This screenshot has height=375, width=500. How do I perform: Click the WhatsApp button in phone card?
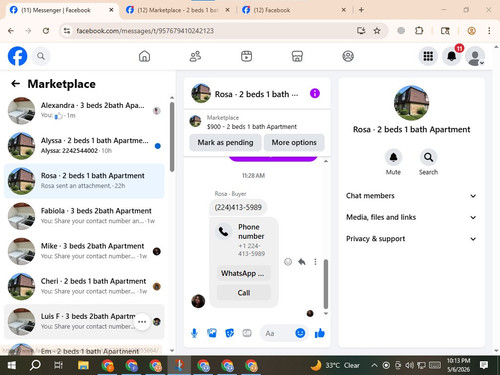point(243,273)
